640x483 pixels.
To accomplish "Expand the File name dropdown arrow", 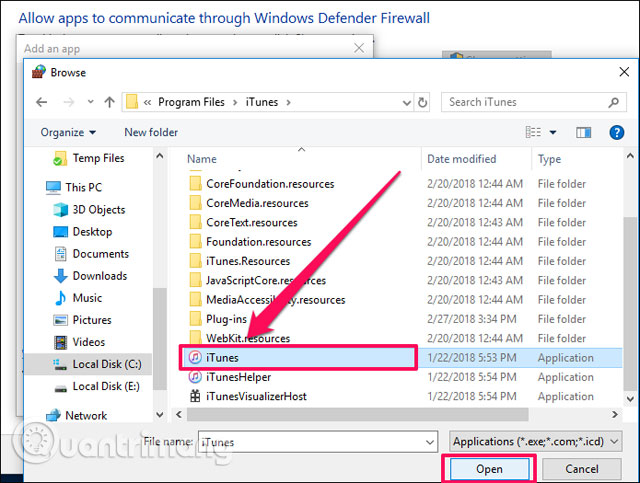I will click(x=430, y=442).
